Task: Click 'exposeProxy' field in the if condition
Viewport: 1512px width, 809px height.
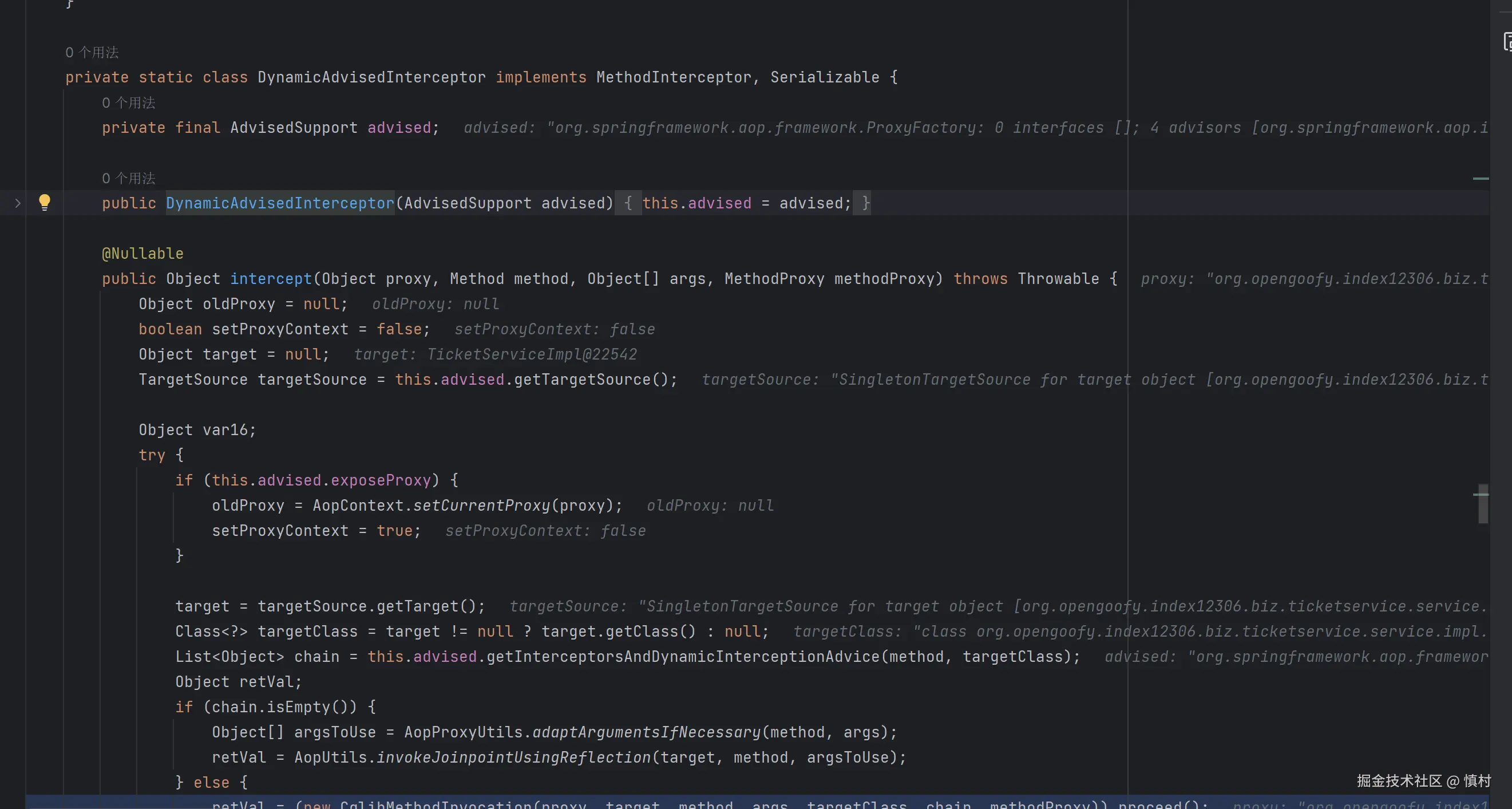Action: (381, 480)
